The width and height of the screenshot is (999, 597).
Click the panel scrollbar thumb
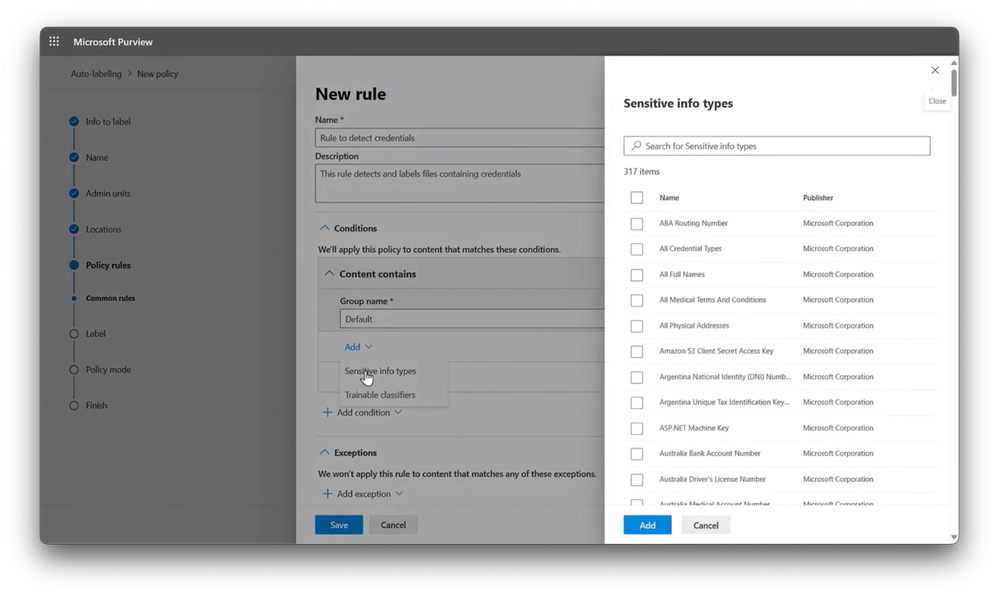(x=954, y=82)
